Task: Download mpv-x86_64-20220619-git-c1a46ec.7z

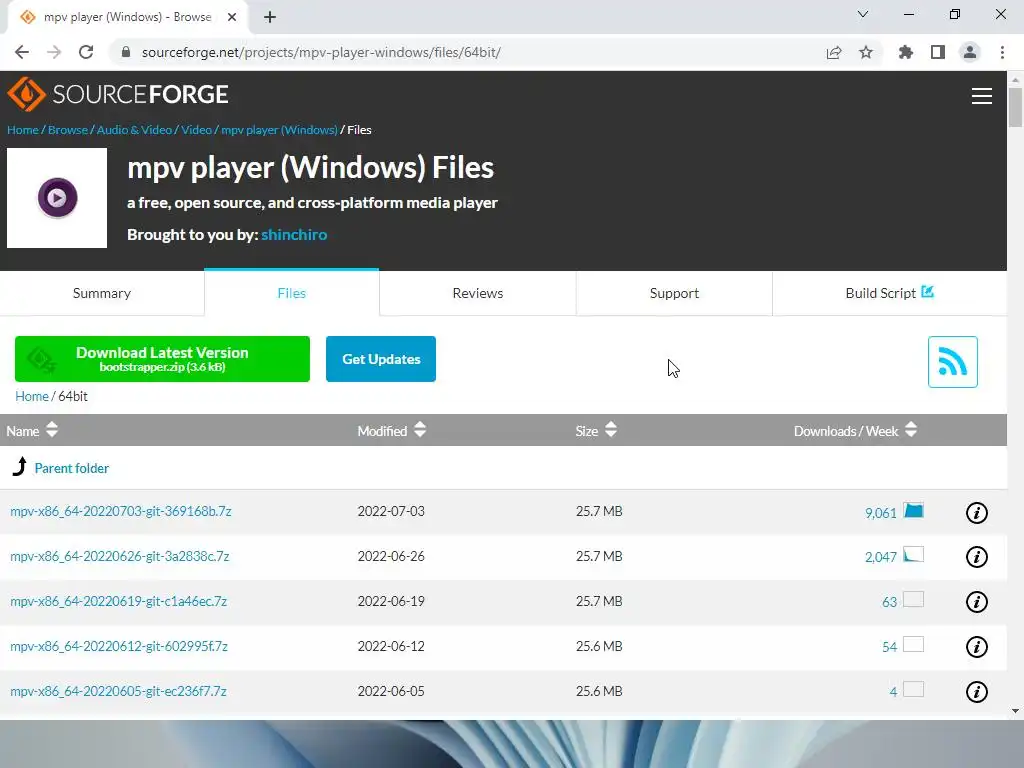Action: (118, 601)
